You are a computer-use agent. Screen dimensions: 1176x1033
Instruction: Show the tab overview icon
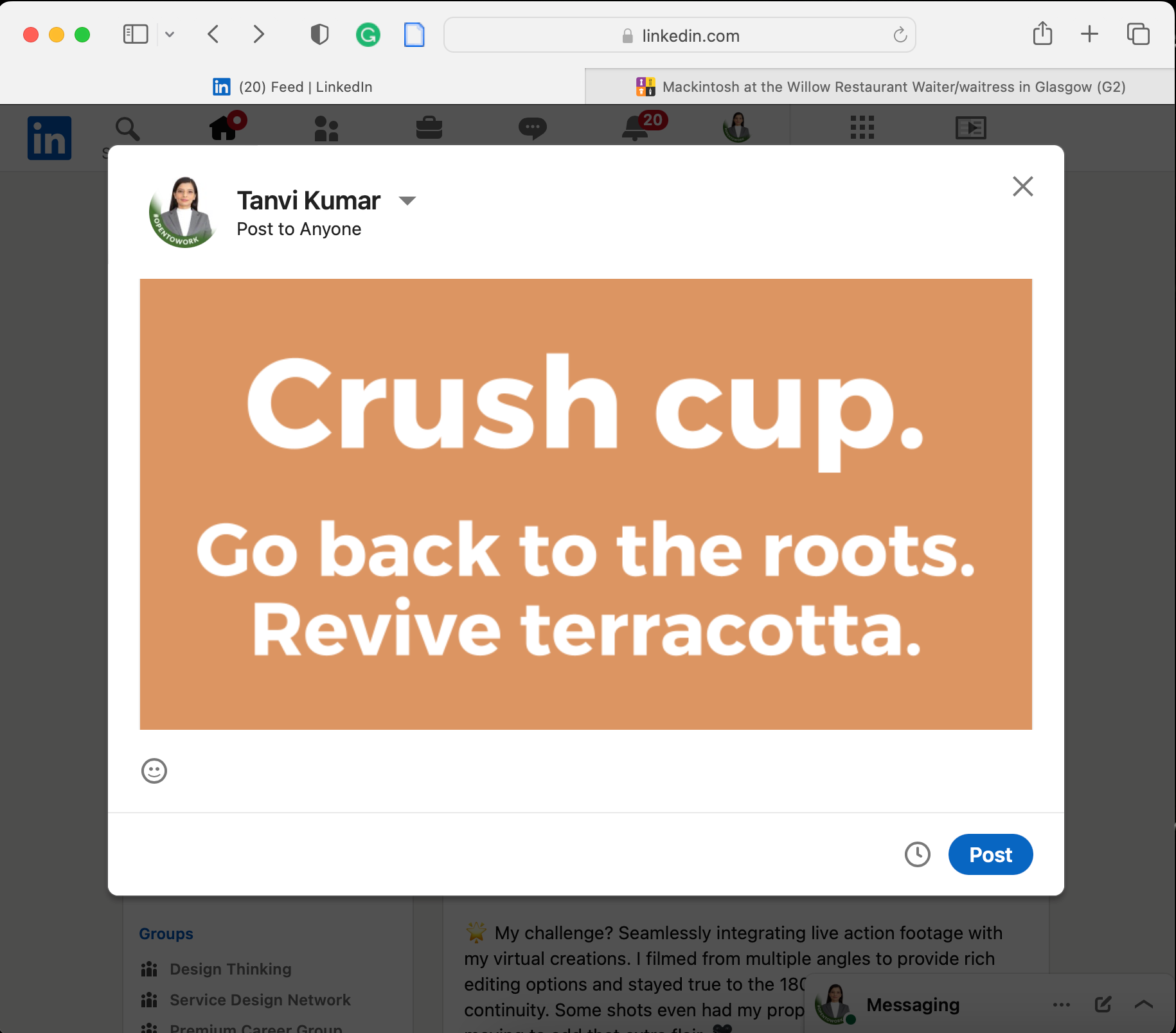1138,34
